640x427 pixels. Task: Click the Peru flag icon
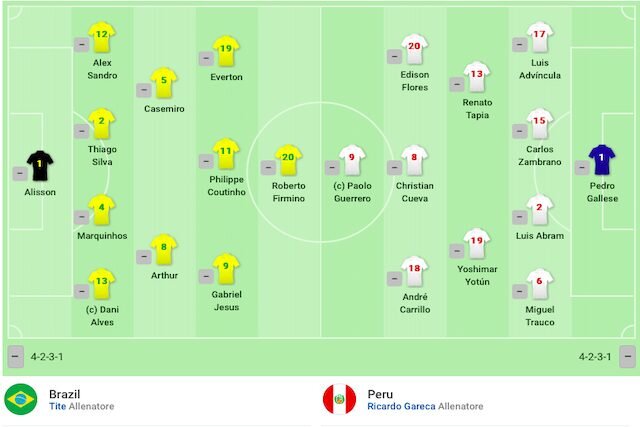click(339, 399)
